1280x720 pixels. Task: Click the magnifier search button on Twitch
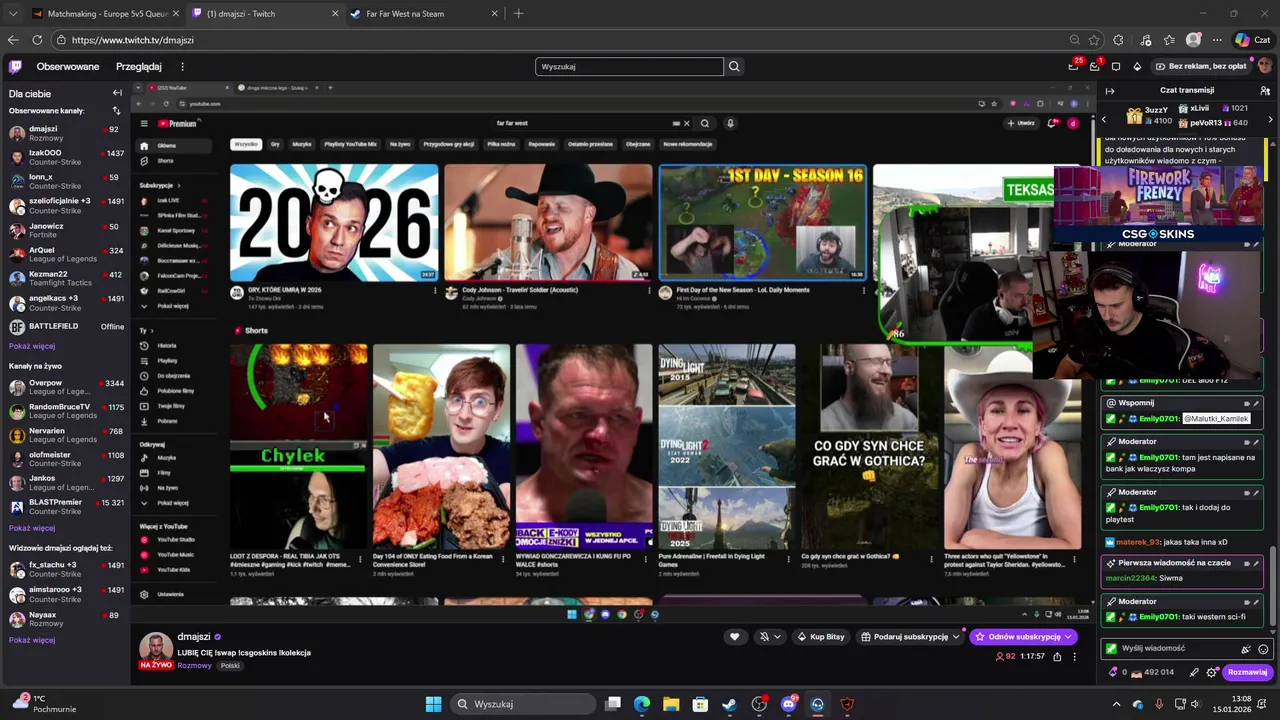point(734,66)
